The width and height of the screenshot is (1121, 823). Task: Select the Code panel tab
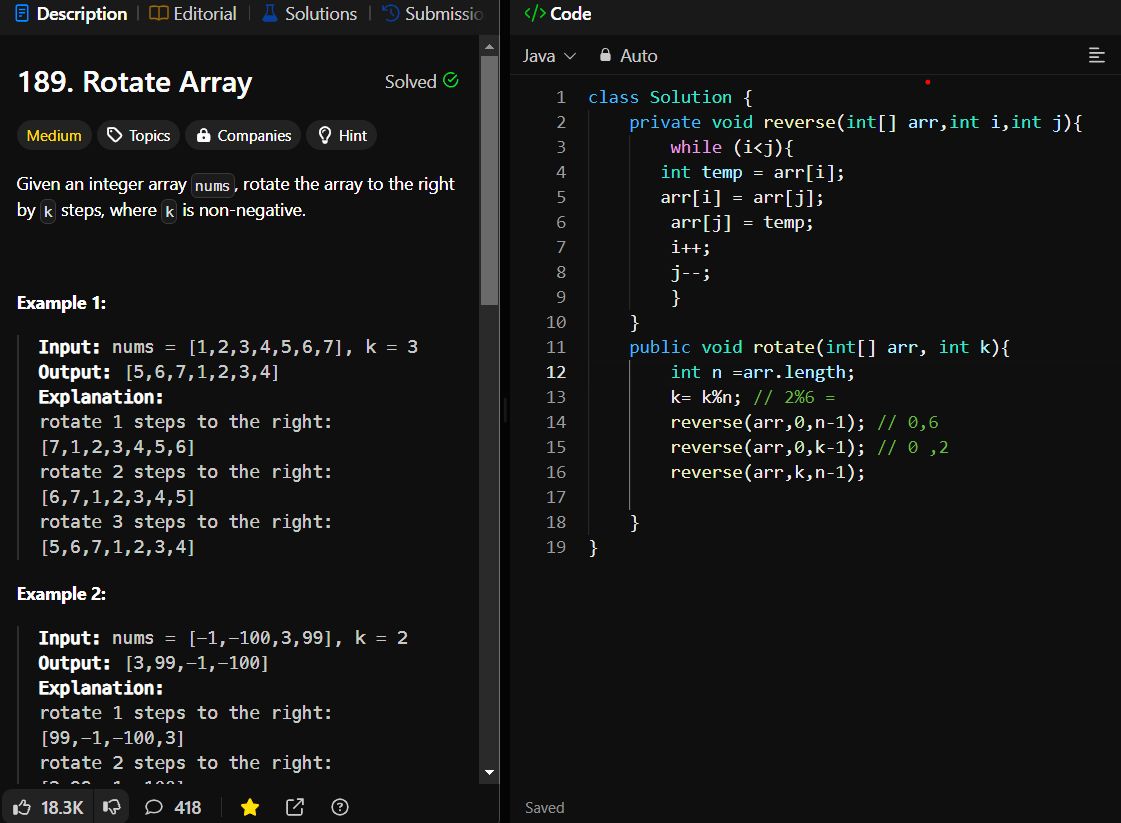[558, 14]
